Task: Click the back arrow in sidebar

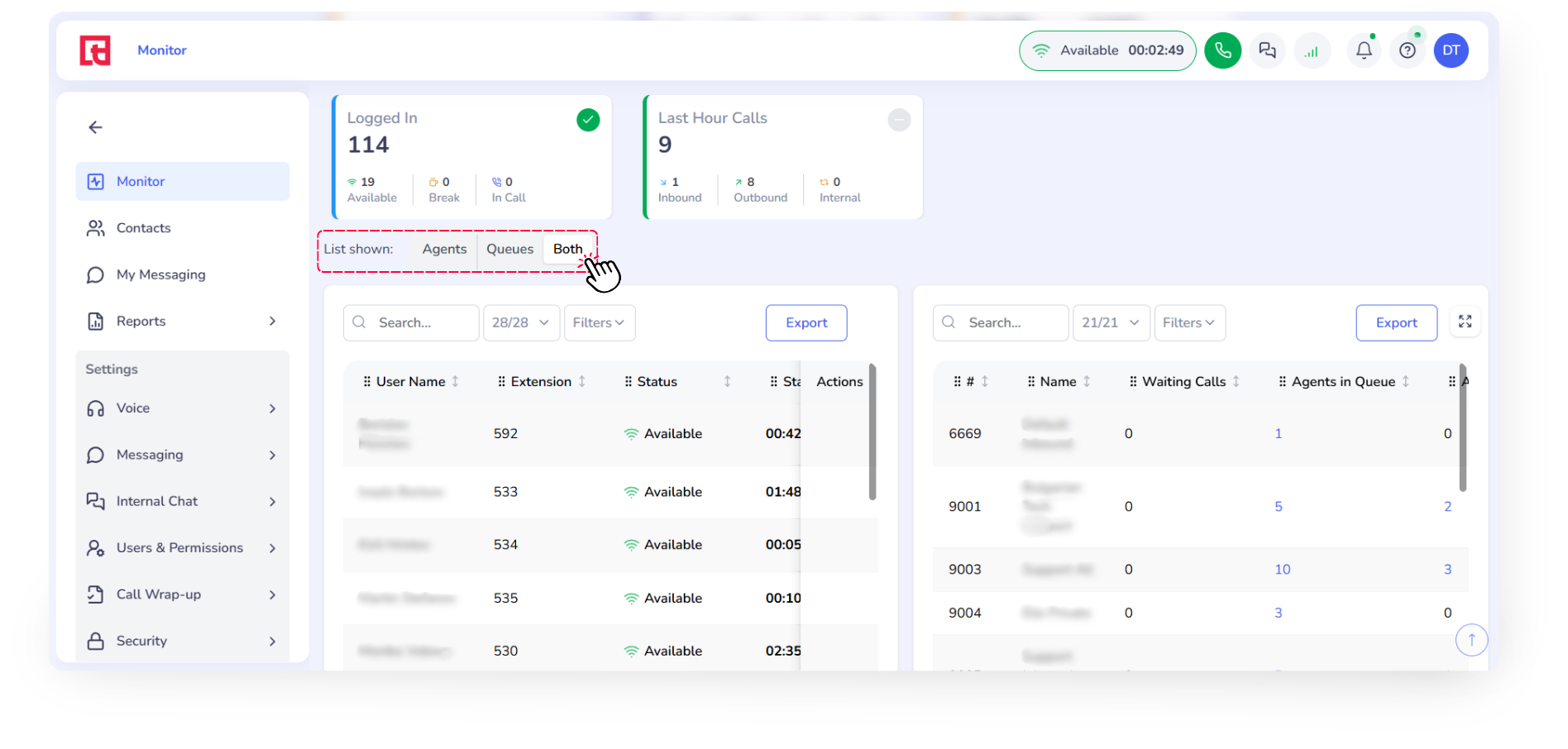Action: click(96, 127)
